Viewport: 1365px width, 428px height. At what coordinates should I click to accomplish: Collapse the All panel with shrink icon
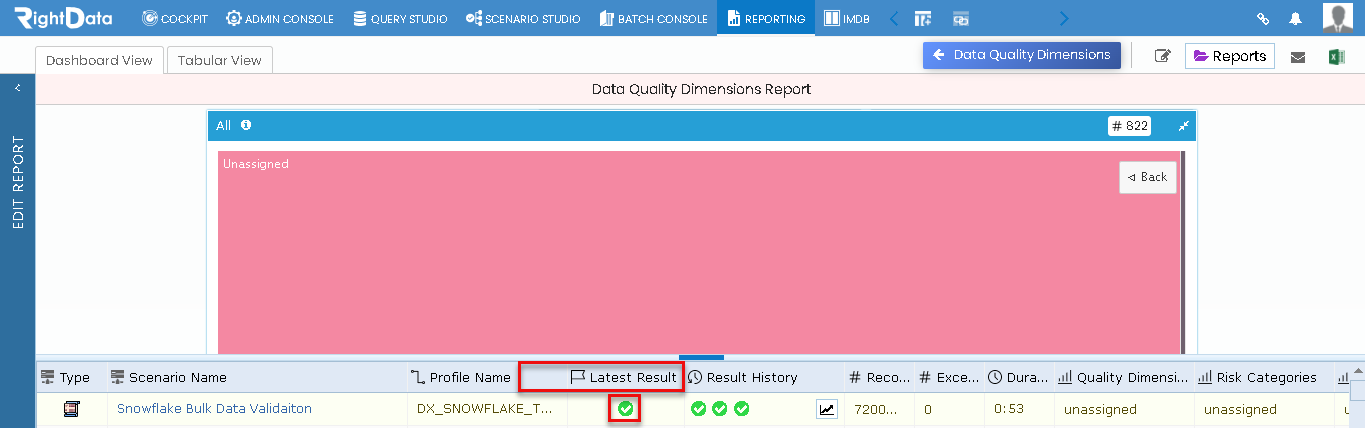tap(1183, 126)
